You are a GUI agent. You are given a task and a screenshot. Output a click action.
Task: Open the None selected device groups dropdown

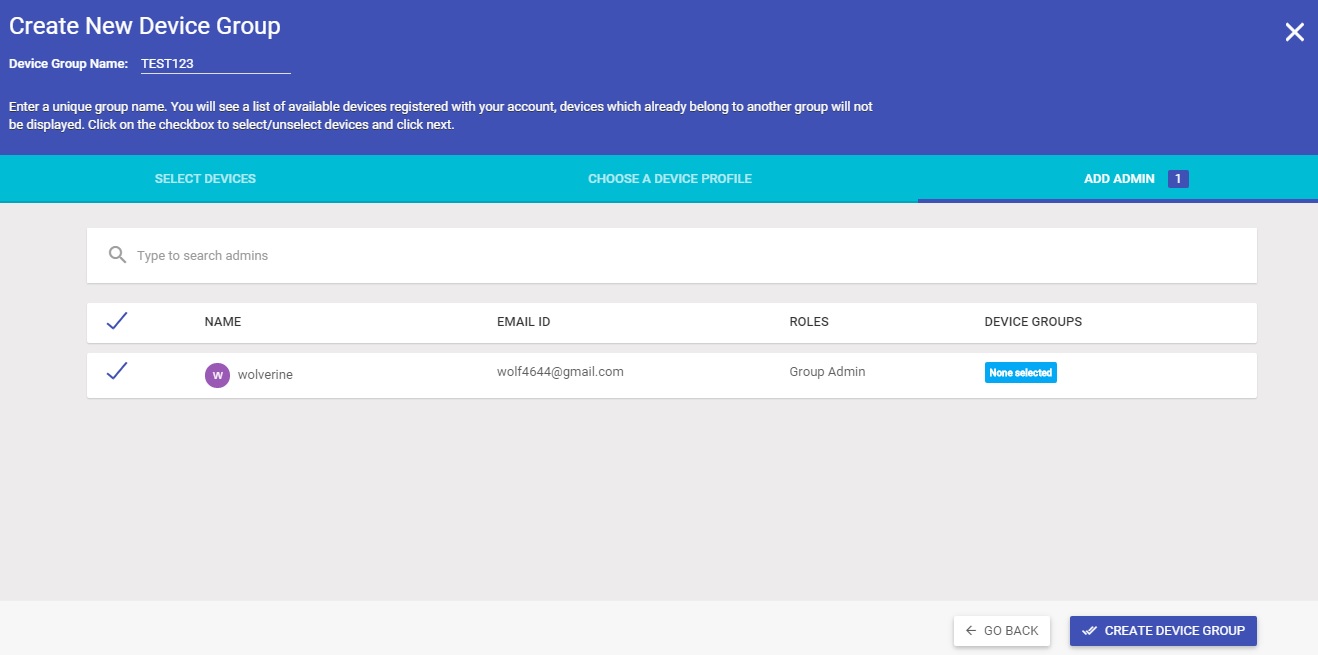(1020, 372)
